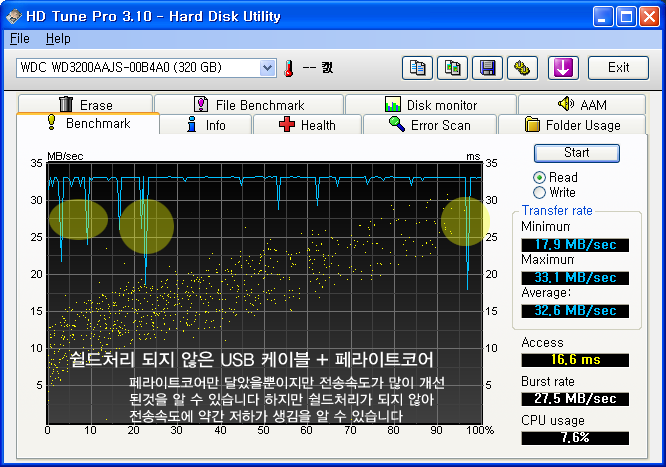Open the options wrench icon
The height and width of the screenshot is (467, 666).
click(522, 68)
